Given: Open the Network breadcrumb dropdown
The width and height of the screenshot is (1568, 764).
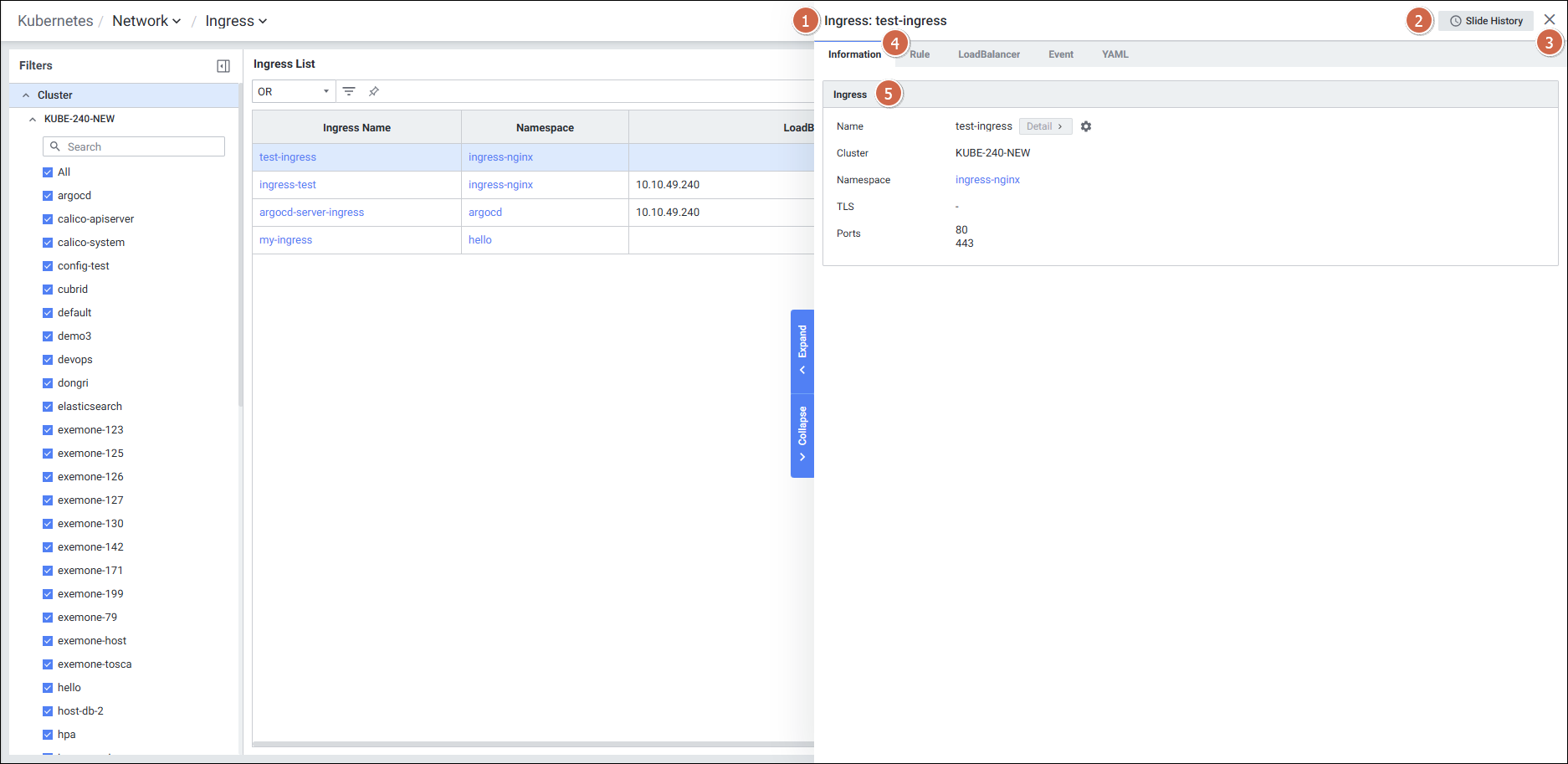Looking at the screenshot, I should point(146,21).
